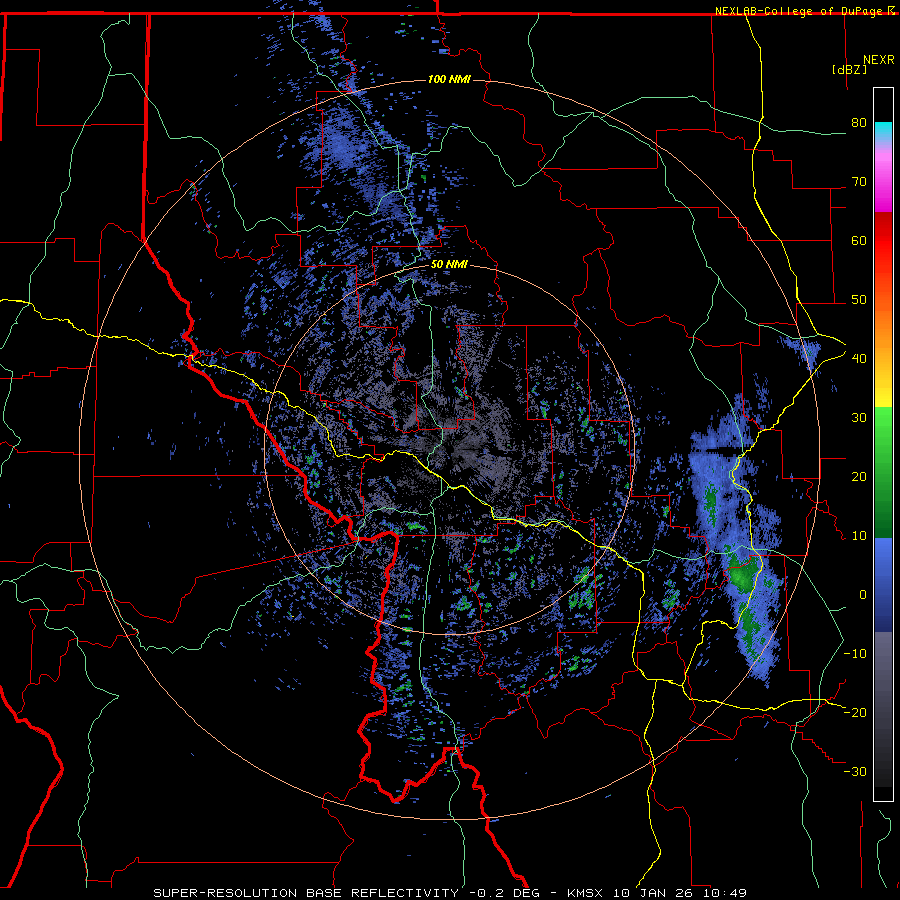Click the 50 value on dBZ scale
900x900 pixels.
pyautogui.click(x=859, y=300)
